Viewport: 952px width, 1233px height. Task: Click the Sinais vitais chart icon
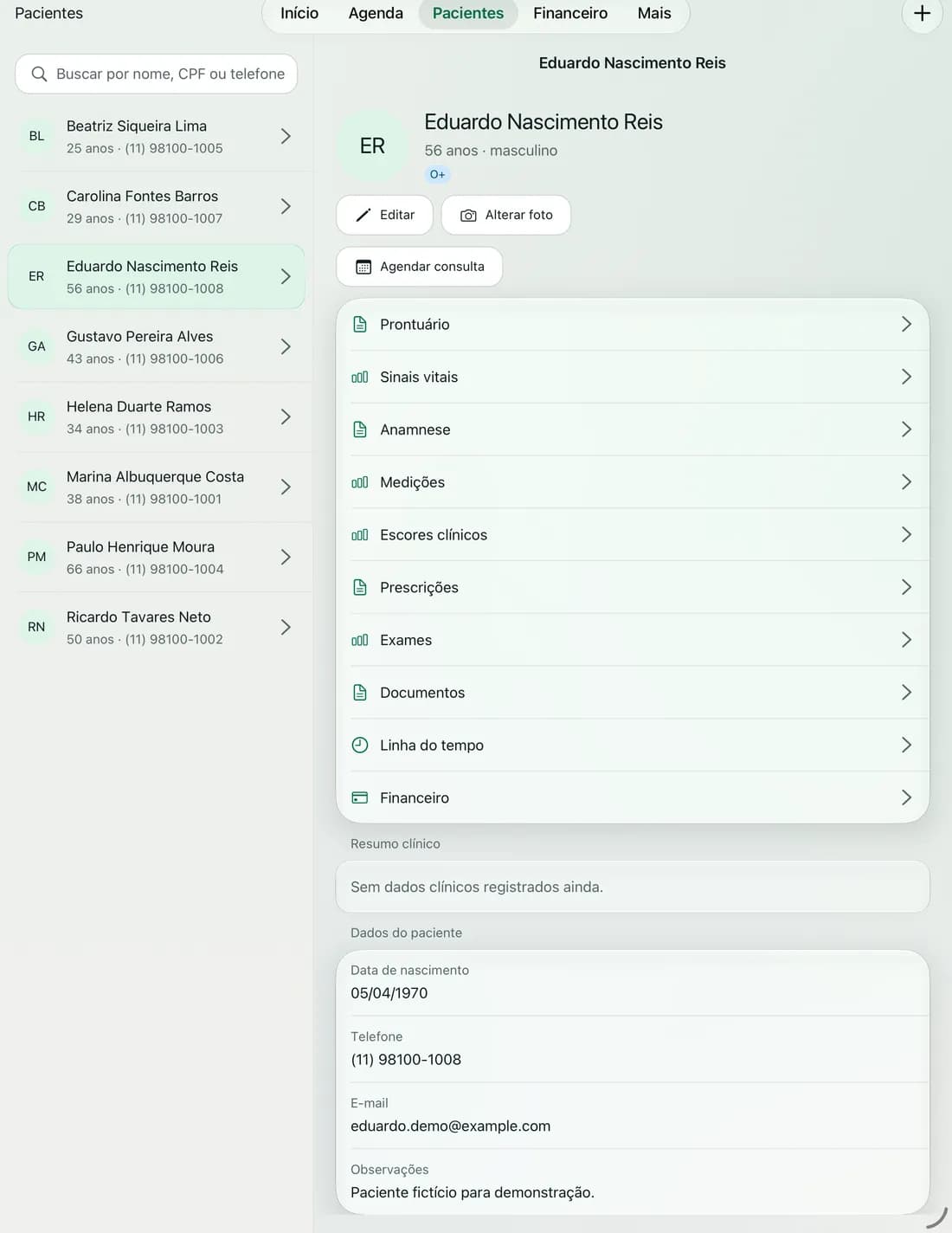click(x=360, y=378)
